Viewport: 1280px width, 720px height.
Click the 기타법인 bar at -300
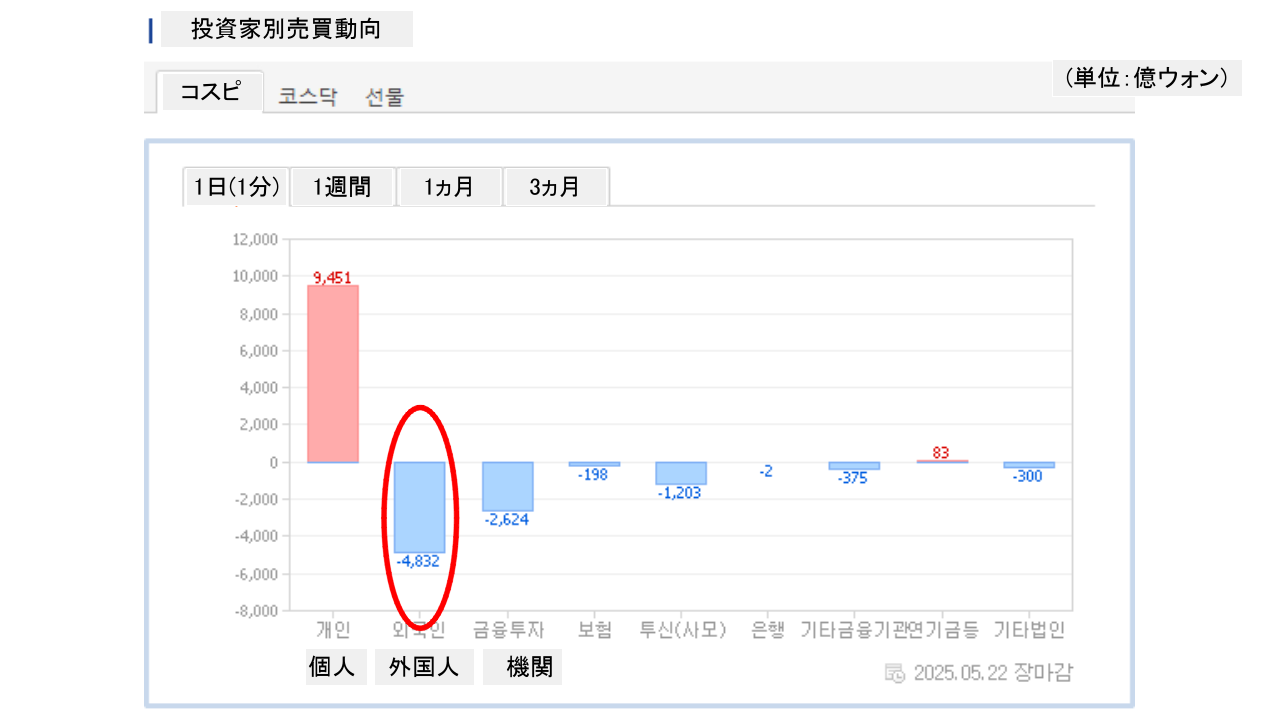click(1028, 465)
